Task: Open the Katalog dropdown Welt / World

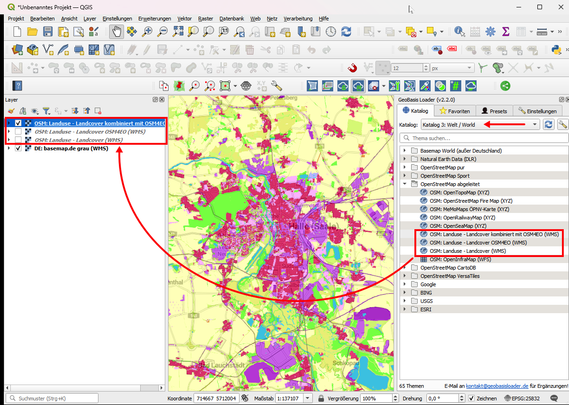Action: point(480,124)
